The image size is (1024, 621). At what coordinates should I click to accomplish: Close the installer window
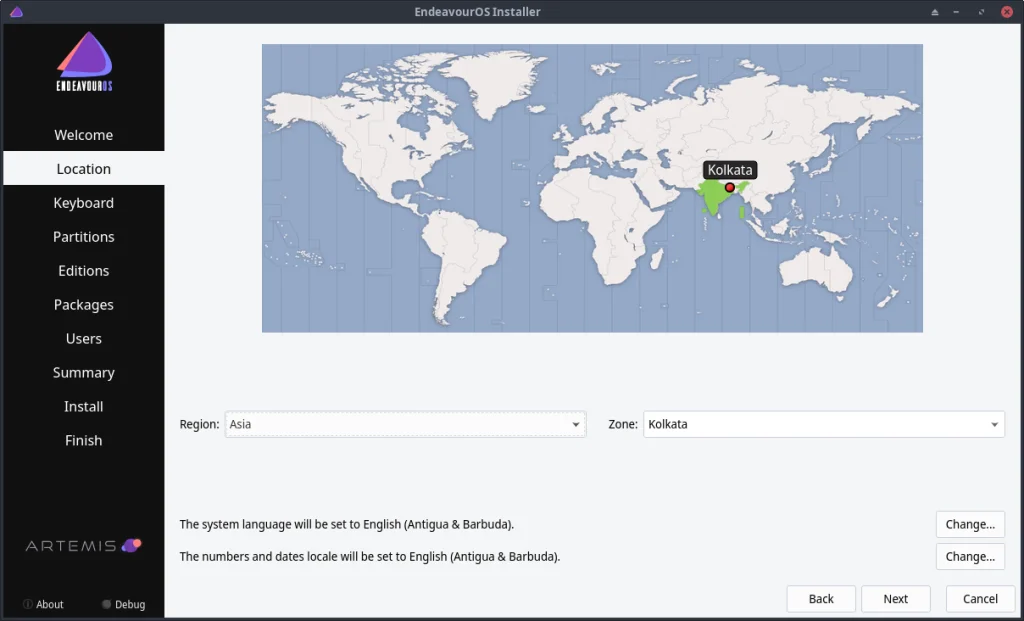(x=1006, y=12)
